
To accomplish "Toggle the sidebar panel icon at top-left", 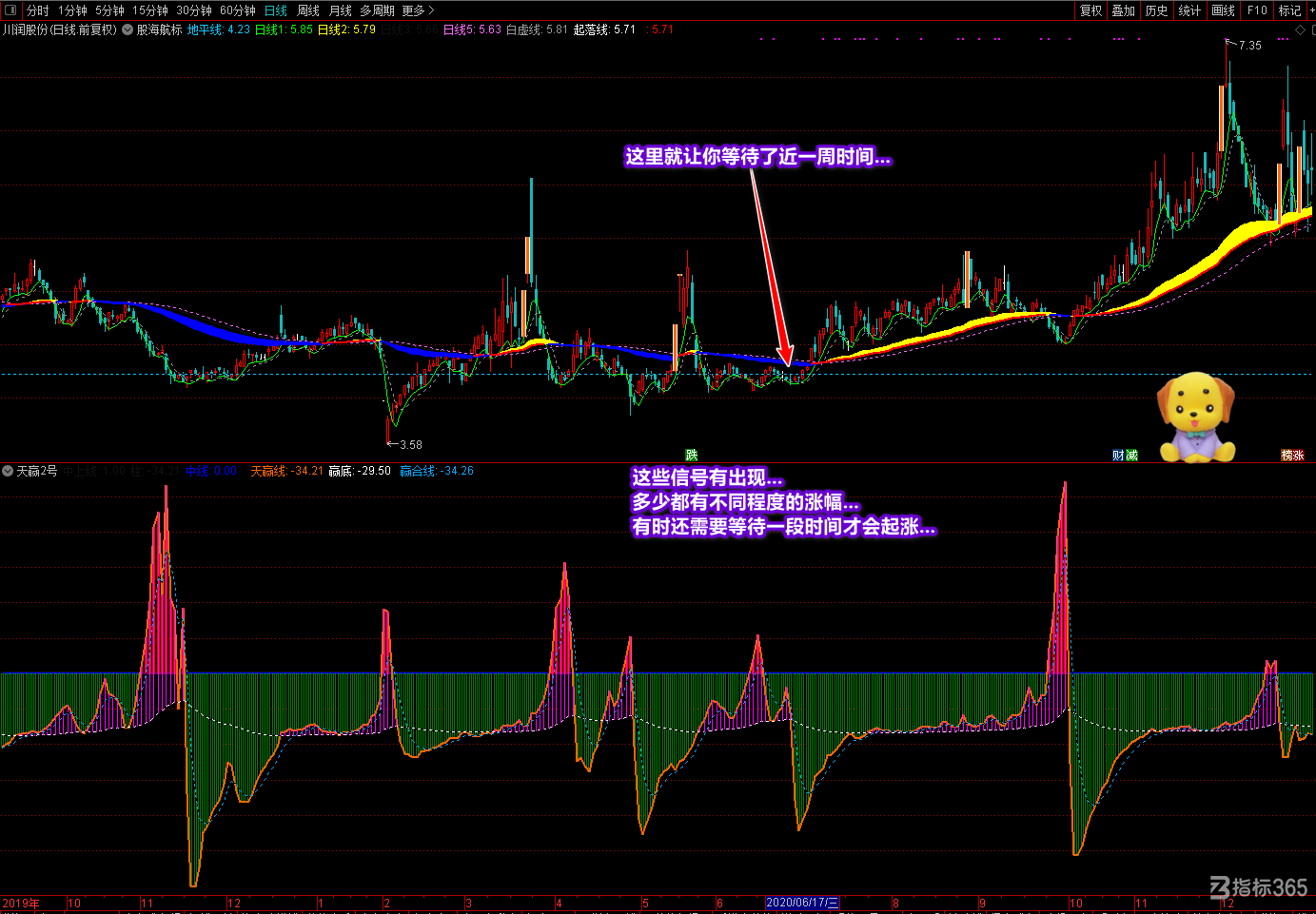I will pos(10,10).
